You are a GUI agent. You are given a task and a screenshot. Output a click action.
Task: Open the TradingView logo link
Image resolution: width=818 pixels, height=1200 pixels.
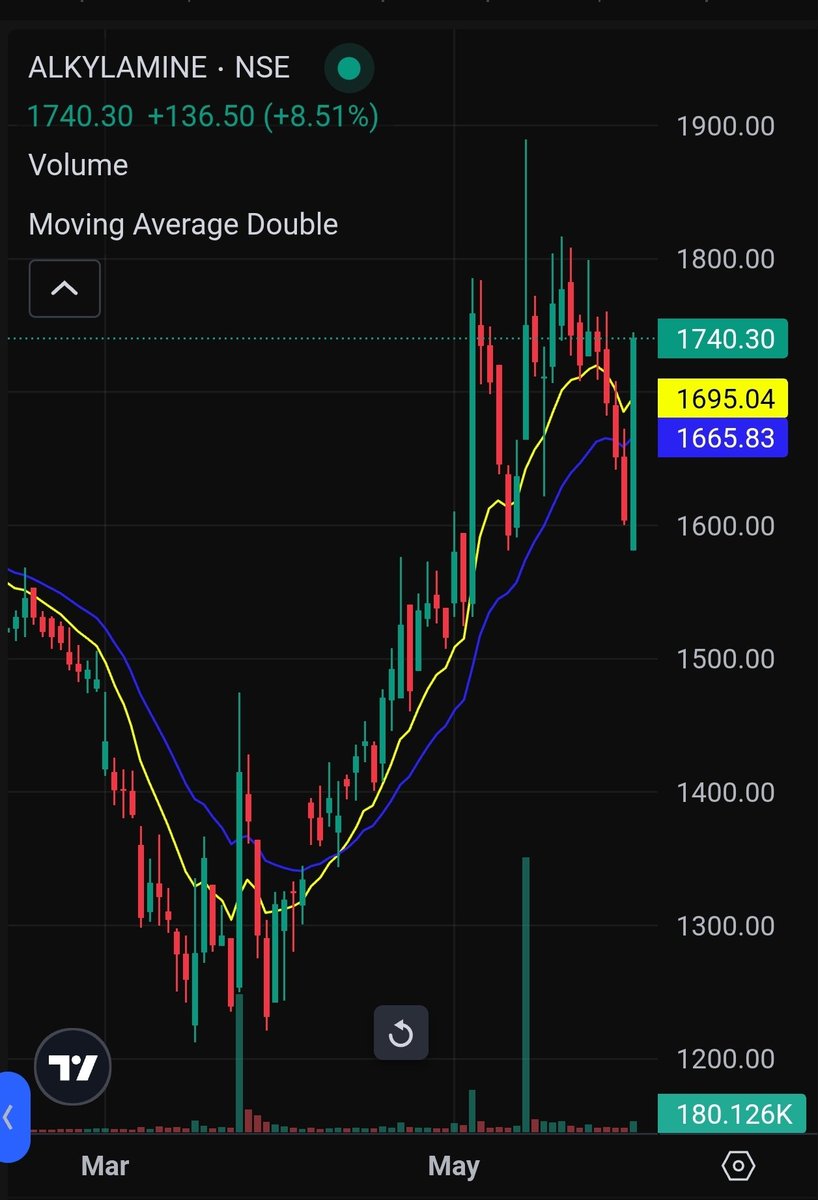click(73, 1068)
